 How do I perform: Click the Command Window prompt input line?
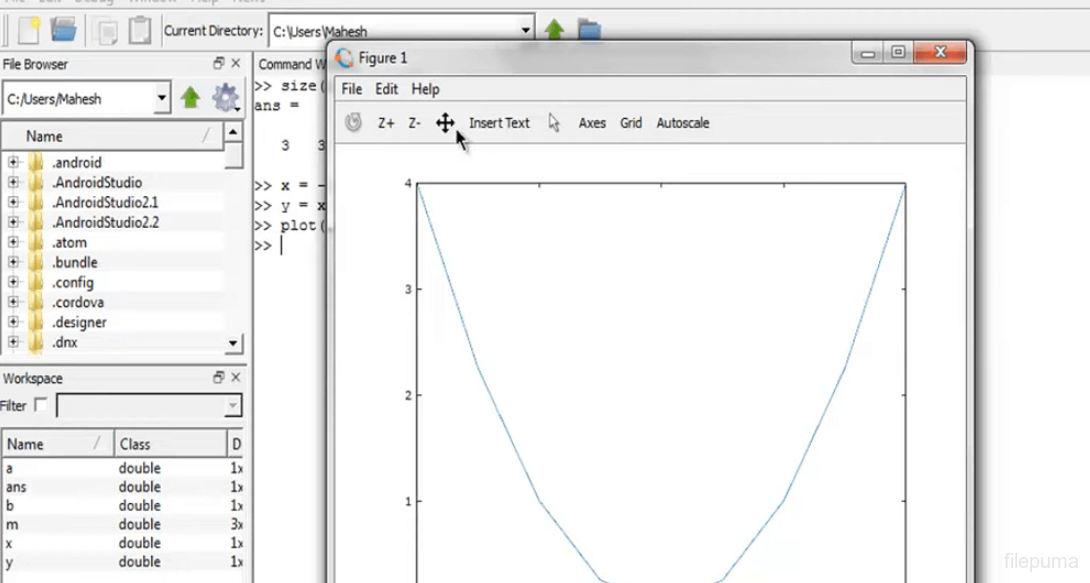click(x=291, y=245)
